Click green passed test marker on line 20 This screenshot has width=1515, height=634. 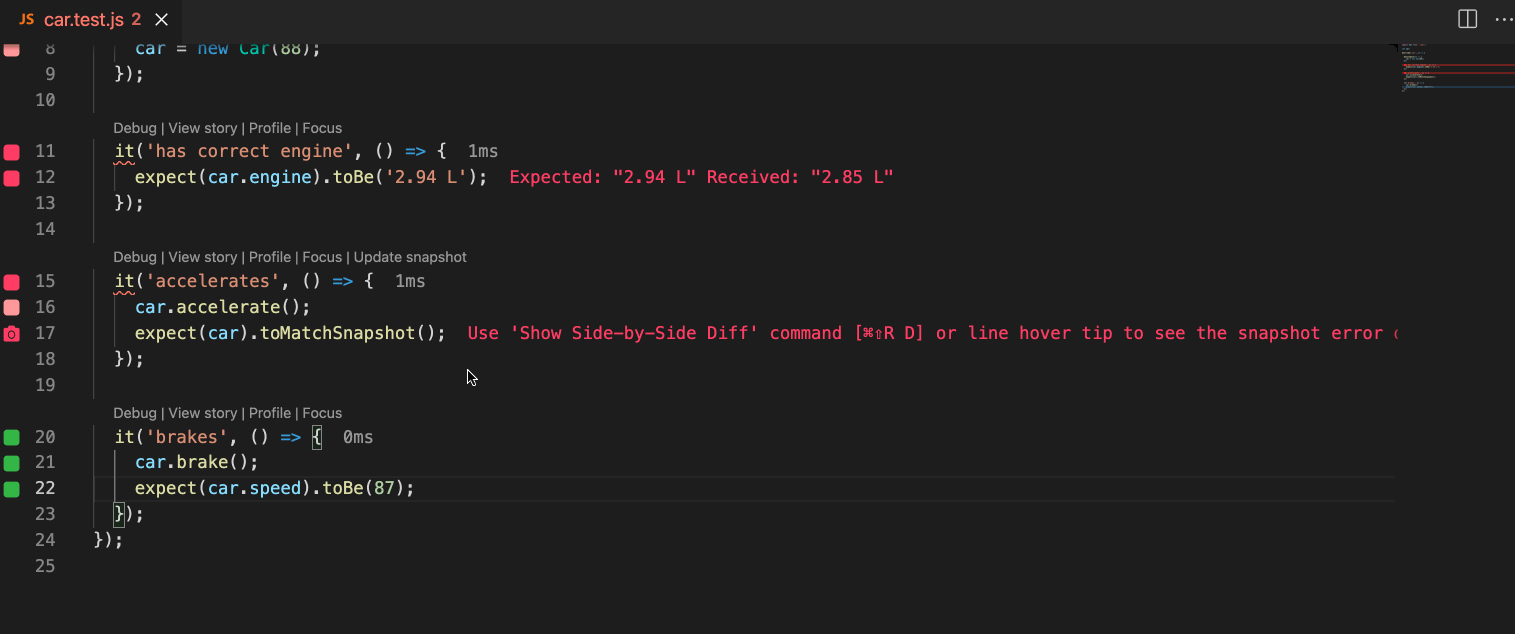click(x=11, y=437)
